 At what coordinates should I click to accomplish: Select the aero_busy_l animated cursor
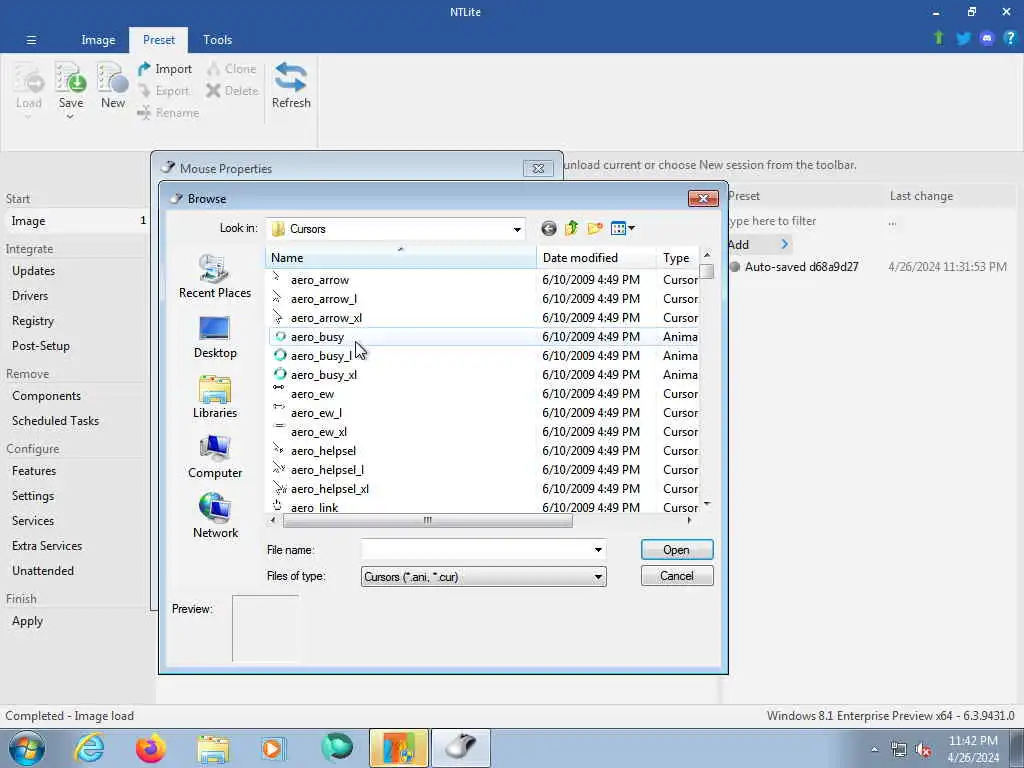tap(321, 356)
